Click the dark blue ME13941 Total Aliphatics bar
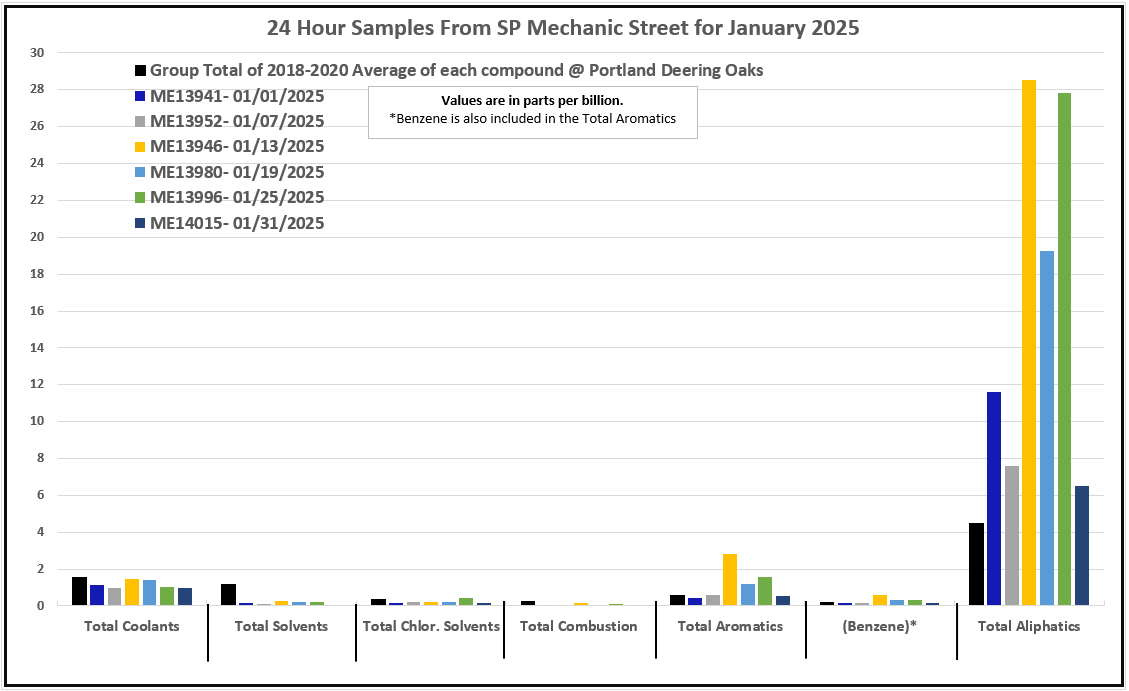Viewport: 1129px width, 691px height. click(x=994, y=498)
